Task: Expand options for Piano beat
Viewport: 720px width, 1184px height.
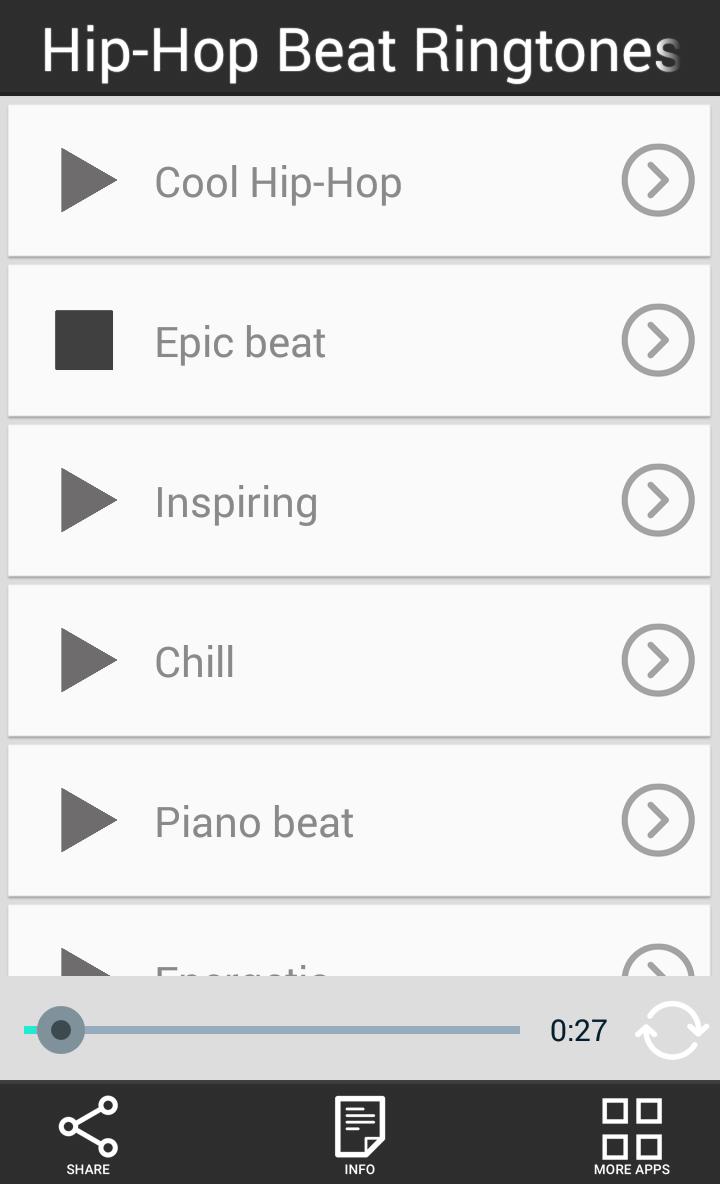Action: [x=657, y=820]
